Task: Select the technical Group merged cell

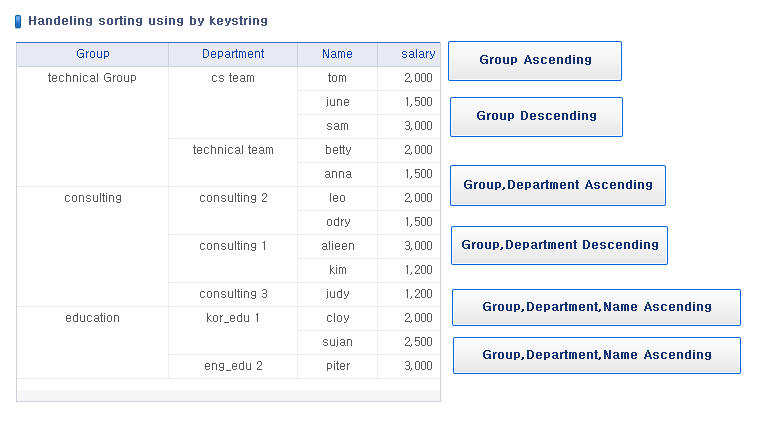Action: point(92,126)
